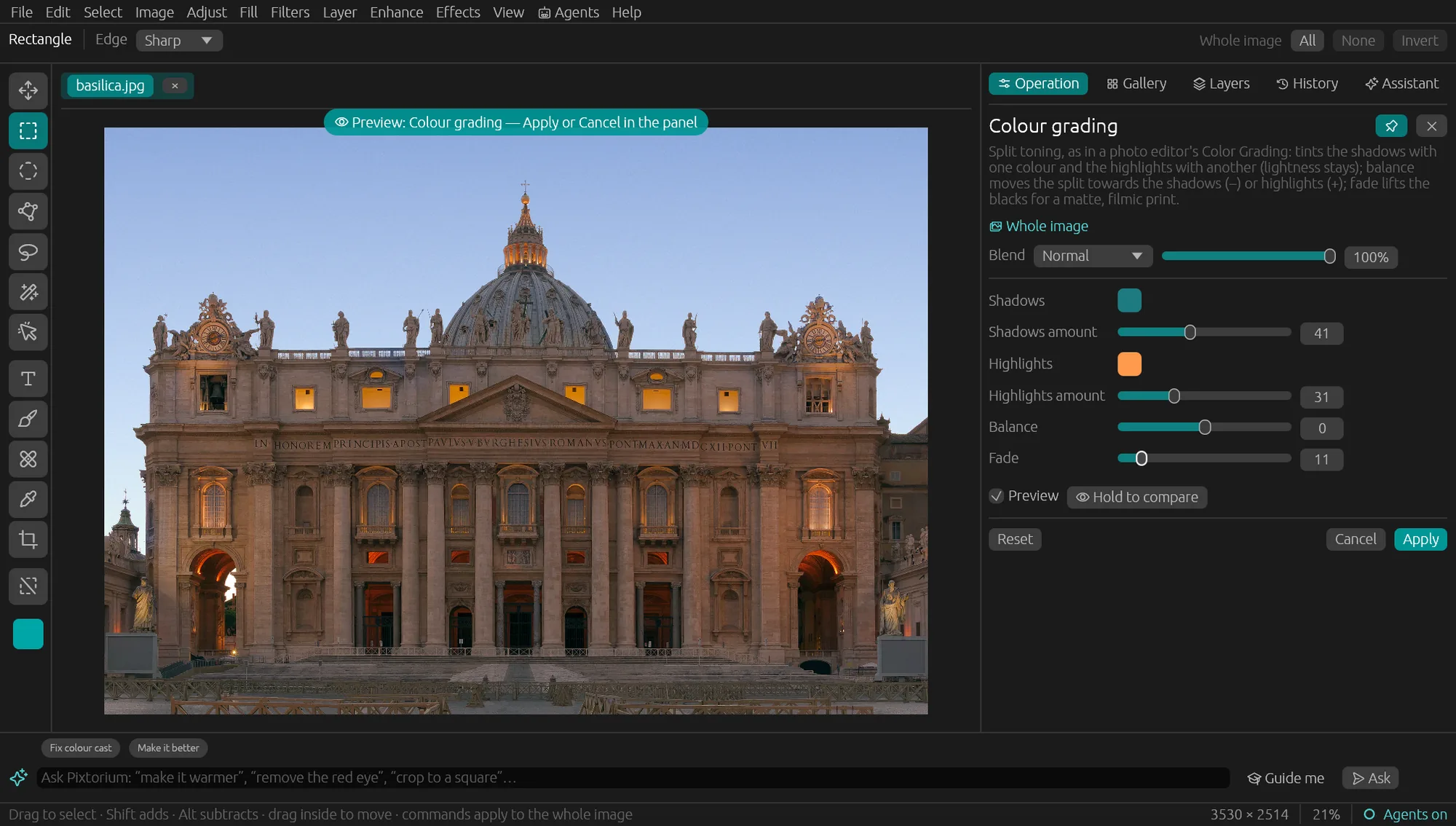Viewport: 1456px width, 826px height.
Task: Select the Brush tool
Action: coord(28,419)
